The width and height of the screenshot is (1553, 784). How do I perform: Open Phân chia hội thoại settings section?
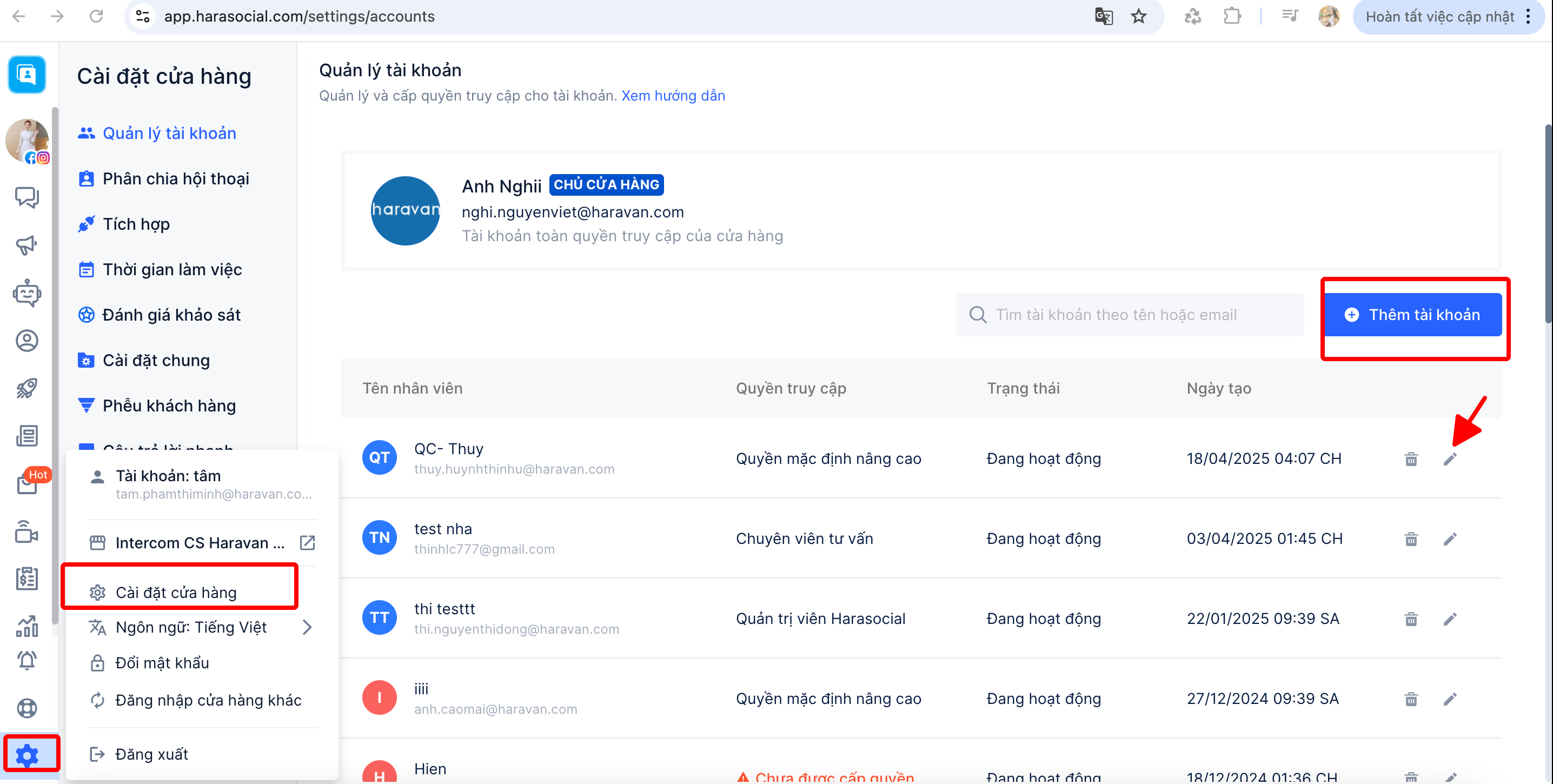point(175,179)
